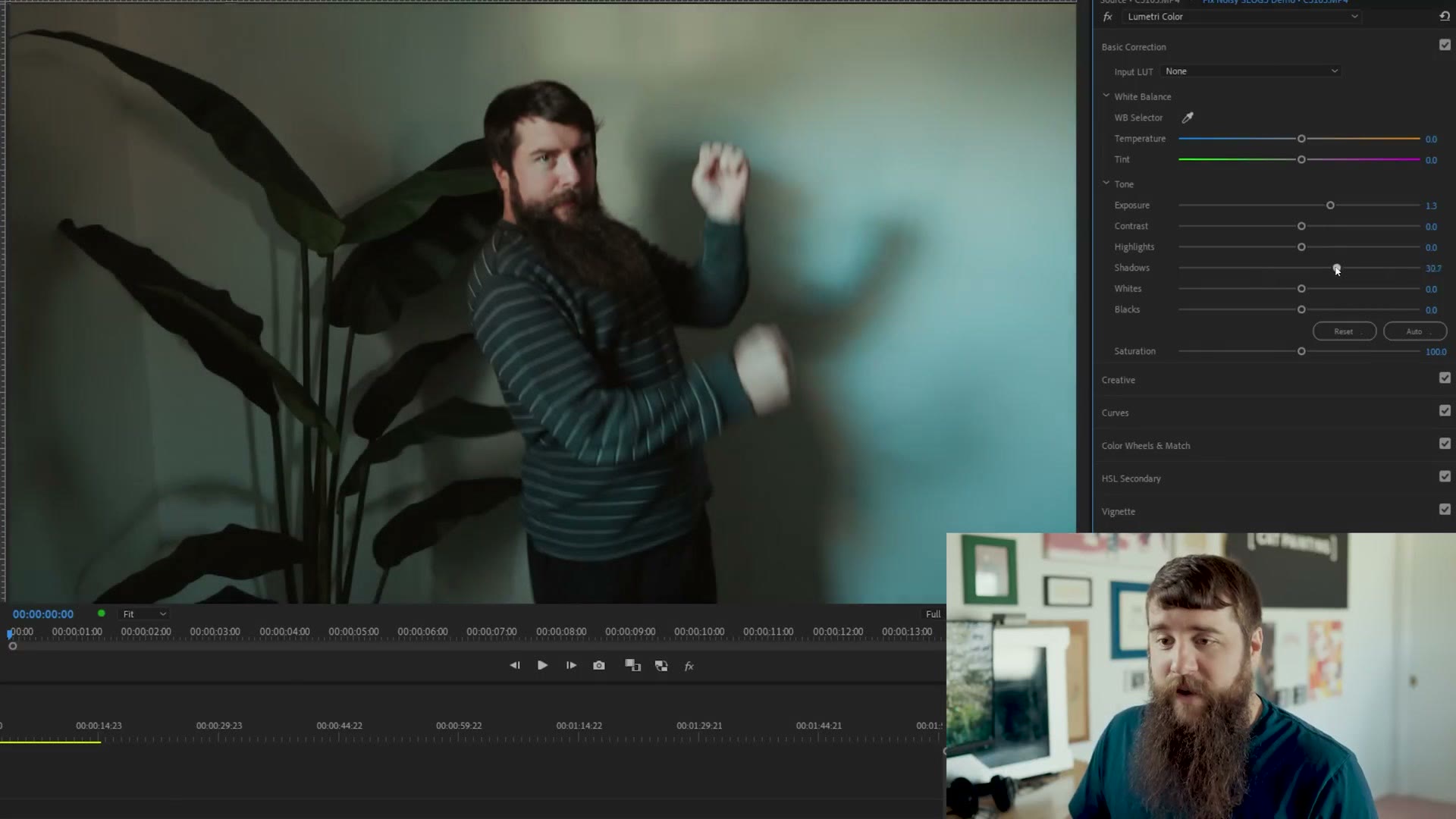The image size is (1456, 819).
Task: Expand the Curves section
Action: 1115,413
